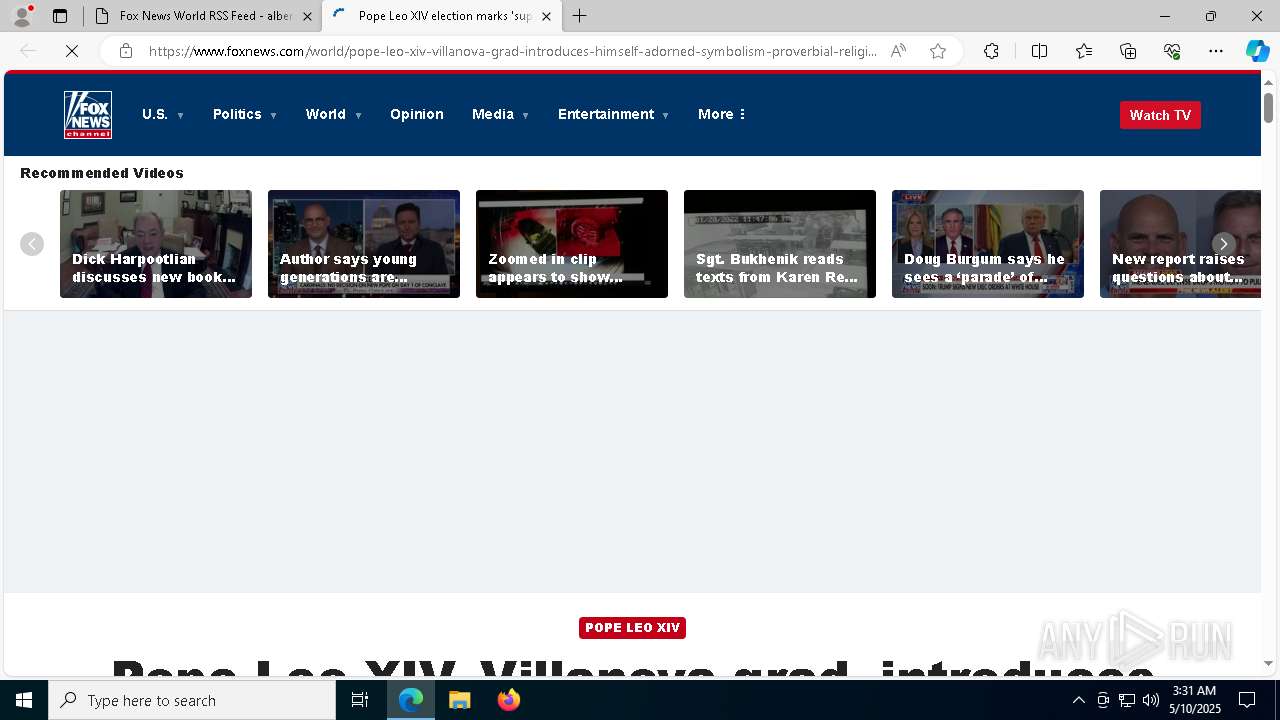Play the Author says young generations video
This screenshot has width=1280, height=720.
click(364, 244)
